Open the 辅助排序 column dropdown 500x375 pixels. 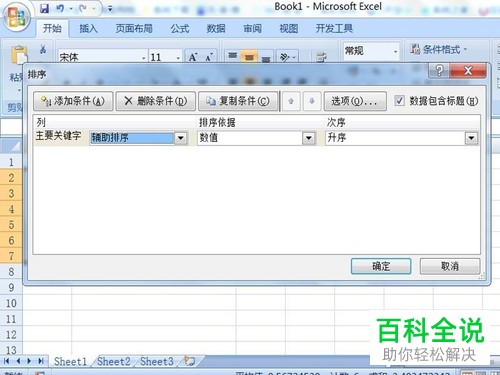pyautogui.click(x=181, y=138)
